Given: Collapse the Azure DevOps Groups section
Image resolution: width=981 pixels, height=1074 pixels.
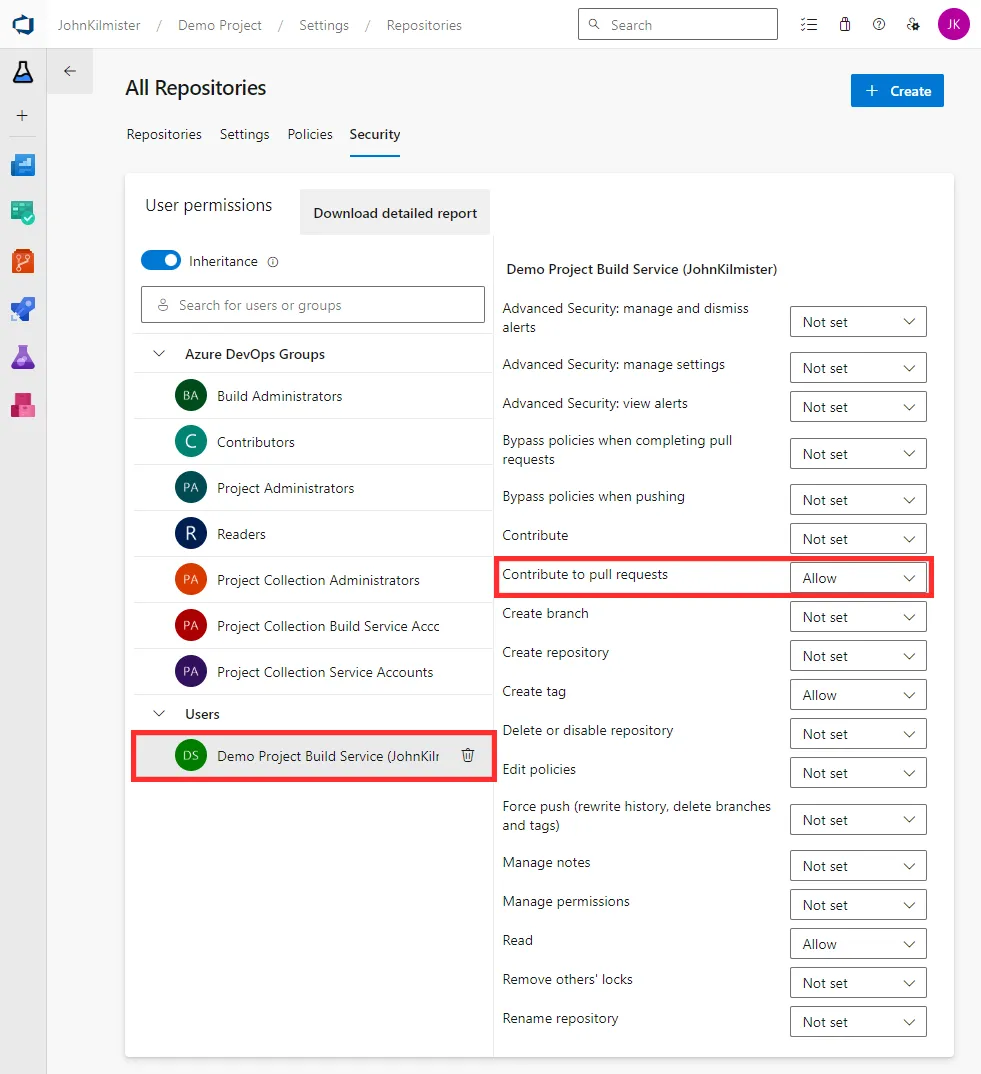Looking at the screenshot, I should (159, 354).
